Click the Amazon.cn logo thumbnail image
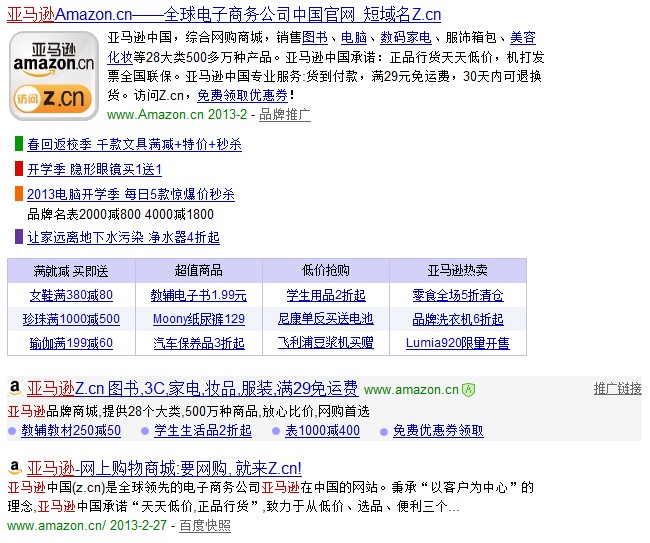This screenshot has height=543, width=650. pos(53,74)
